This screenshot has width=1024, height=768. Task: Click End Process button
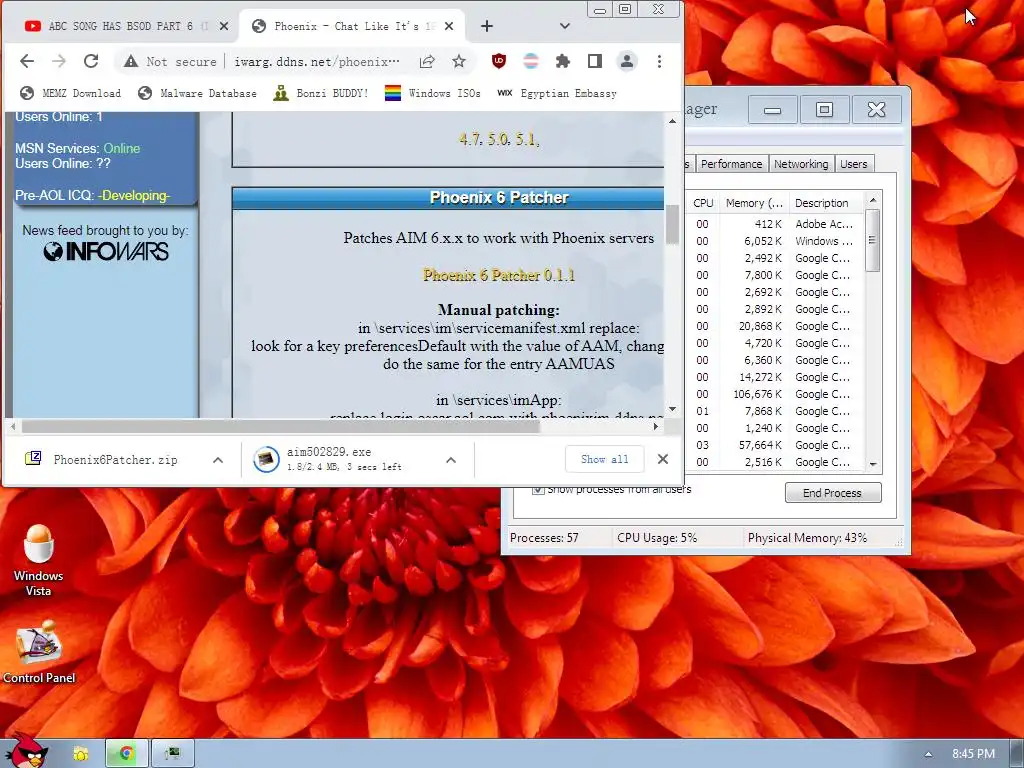pos(833,492)
